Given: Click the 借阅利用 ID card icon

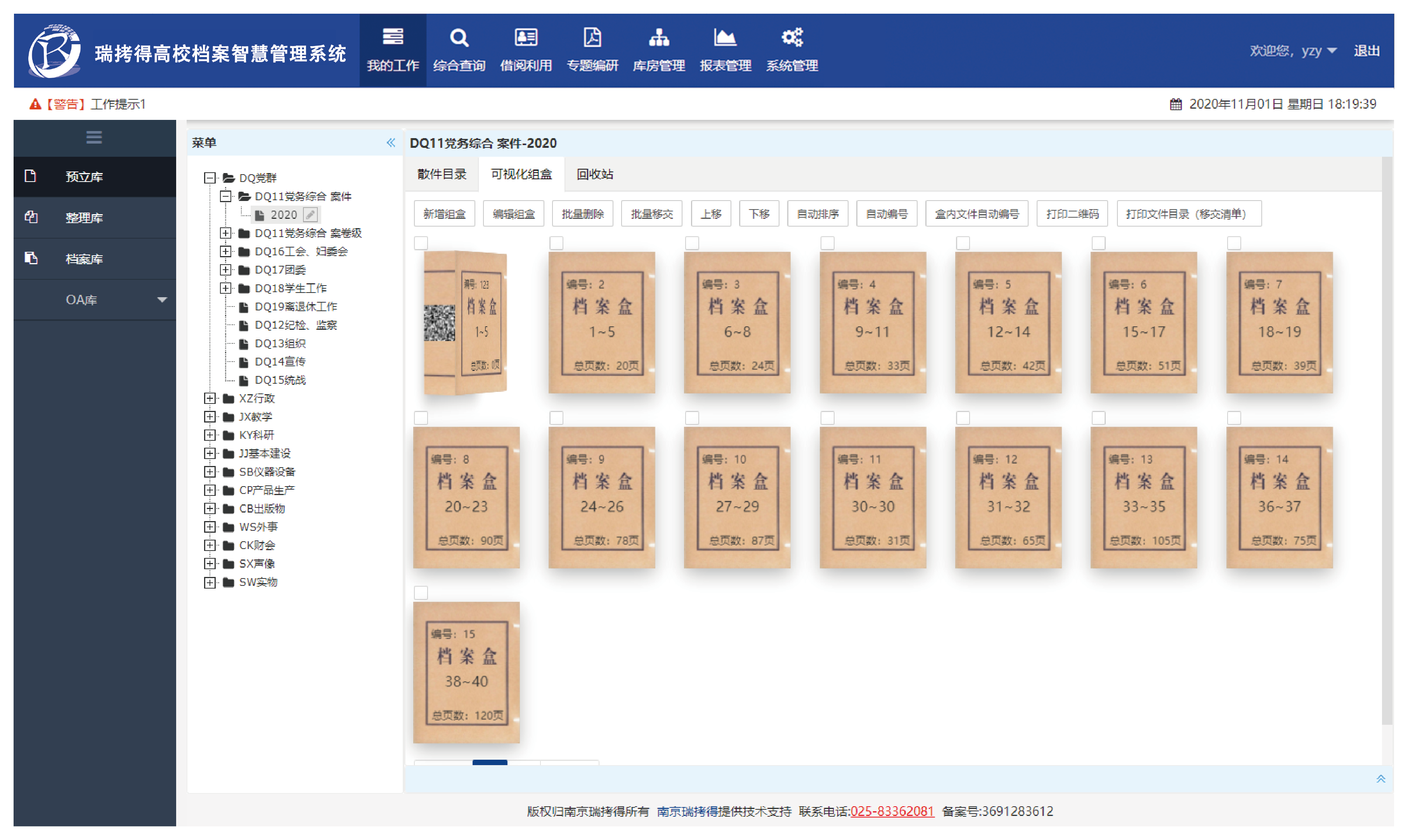Looking at the screenshot, I should [x=525, y=38].
